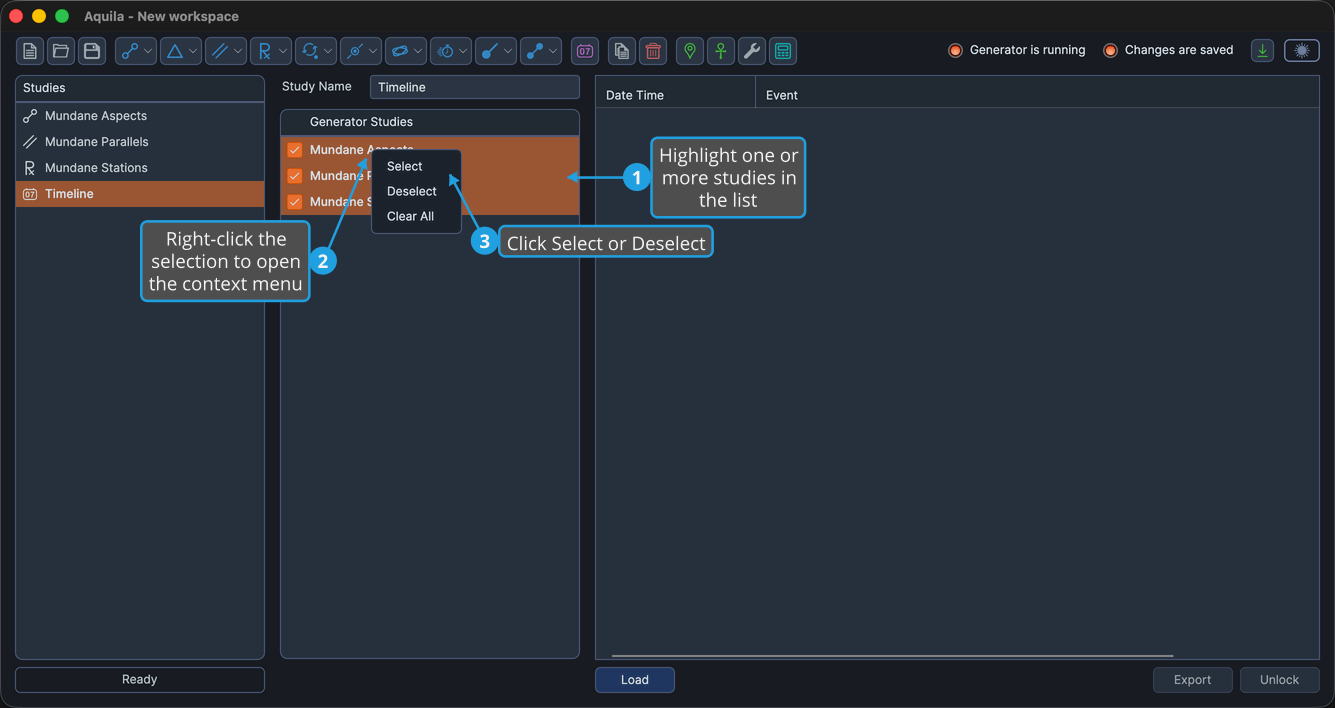Delete the study with the red trash icon
Image resolution: width=1335 pixels, height=708 pixels.
click(653, 51)
